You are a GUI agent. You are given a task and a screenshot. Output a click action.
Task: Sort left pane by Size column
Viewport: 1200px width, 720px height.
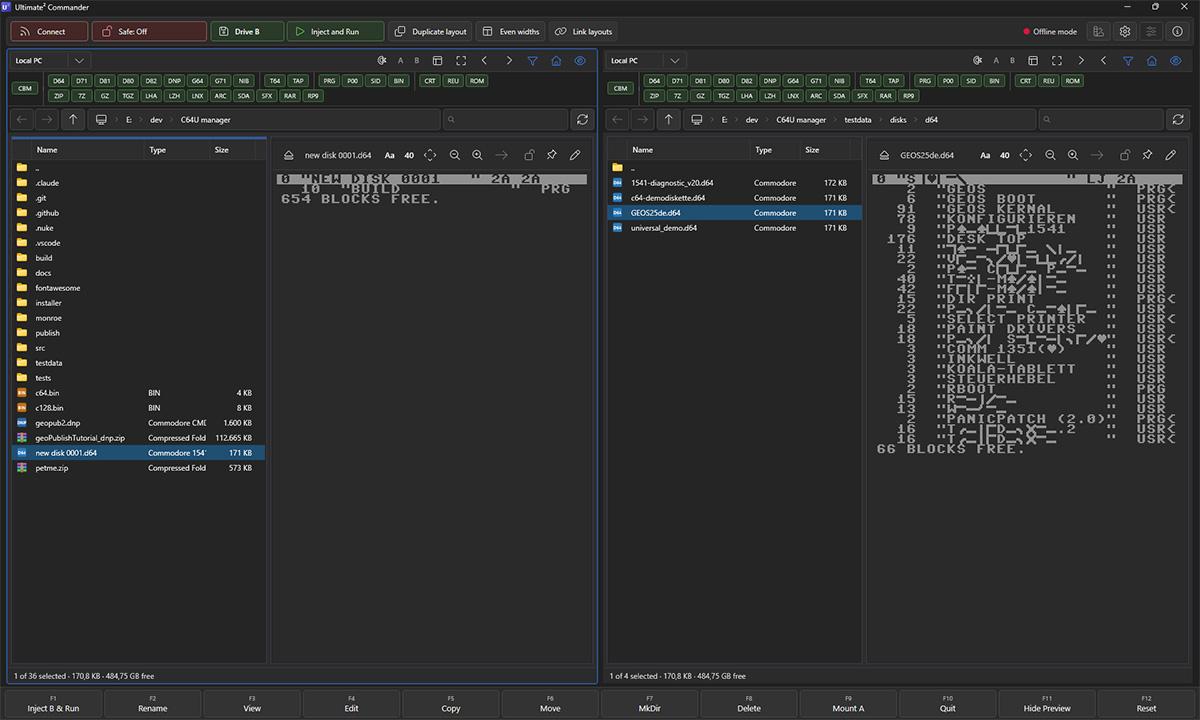pos(221,150)
